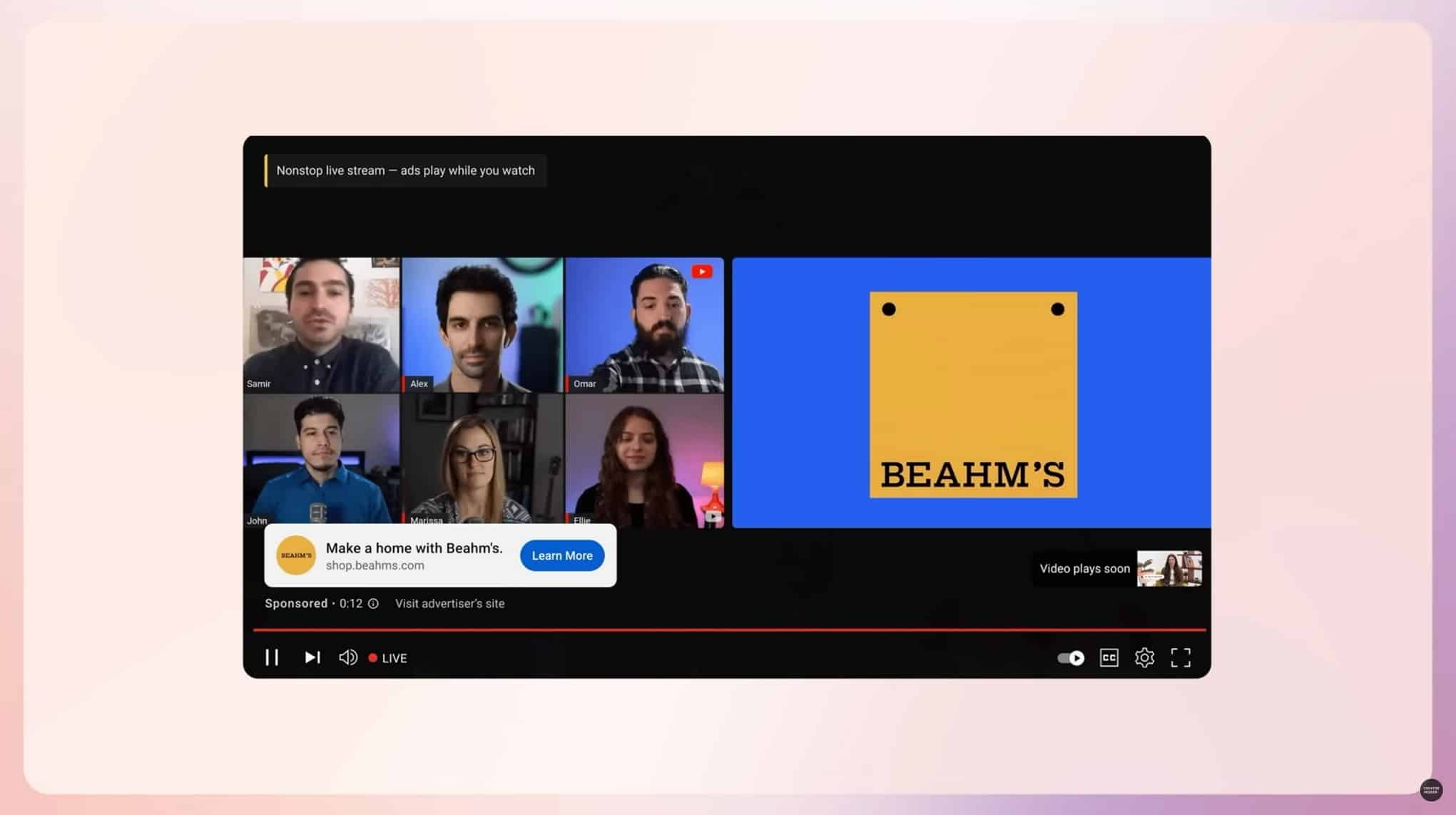This screenshot has width=1456, height=815.
Task: Pause the live stream
Action: pyautogui.click(x=272, y=657)
